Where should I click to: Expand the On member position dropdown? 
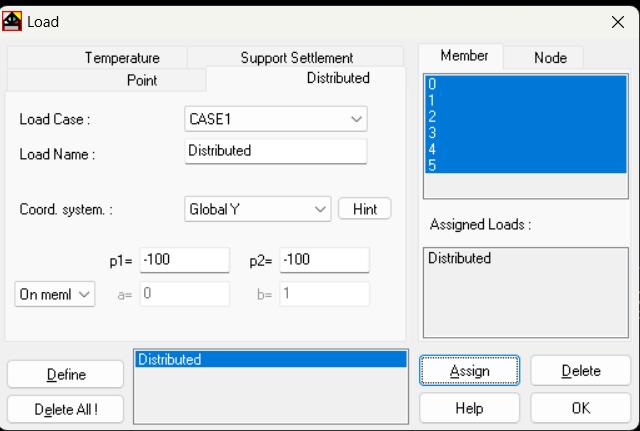(55, 294)
